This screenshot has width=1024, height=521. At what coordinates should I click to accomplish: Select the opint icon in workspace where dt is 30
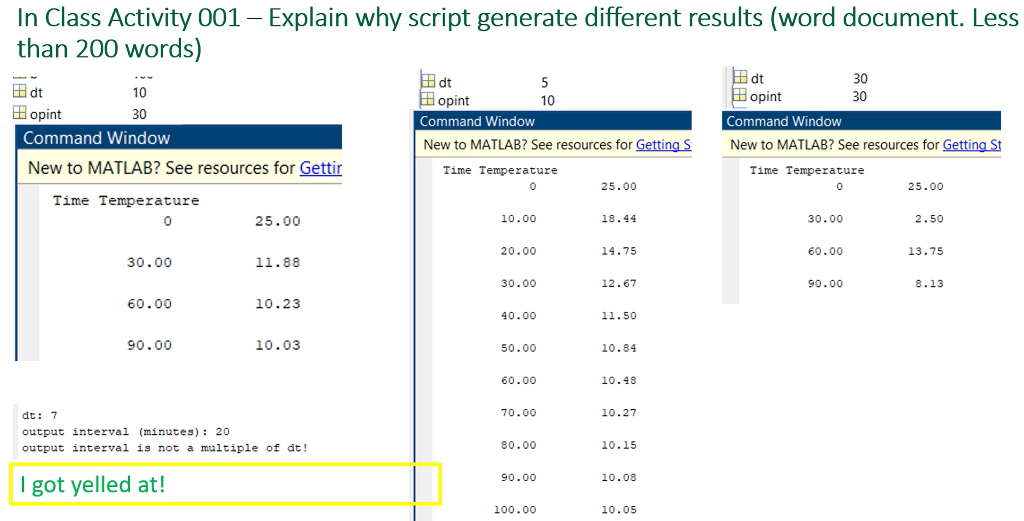[x=740, y=95]
